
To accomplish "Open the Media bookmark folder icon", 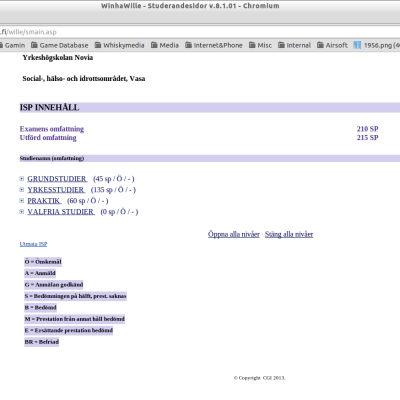I will point(154,45).
